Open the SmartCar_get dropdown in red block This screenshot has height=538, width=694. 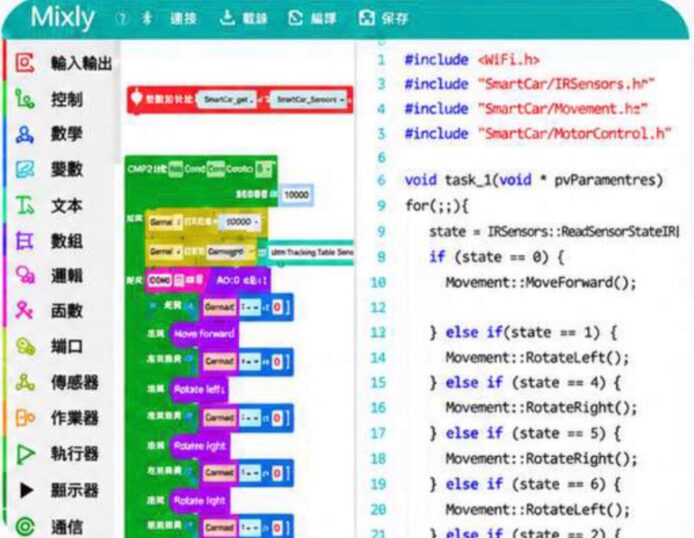point(226,100)
